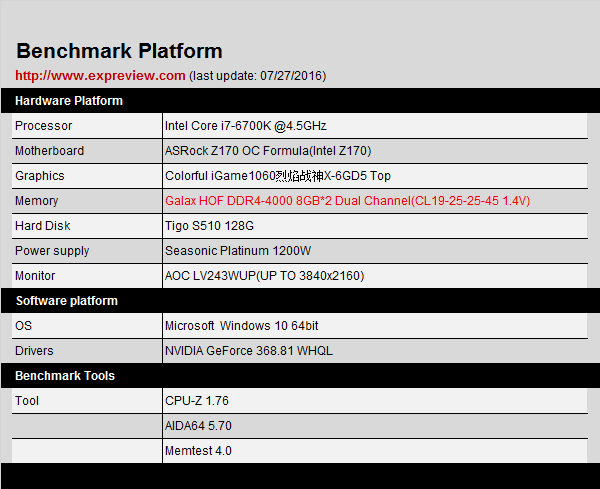Image resolution: width=600 pixels, height=489 pixels.
Task: Select the Processor row label
Action: [44, 126]
